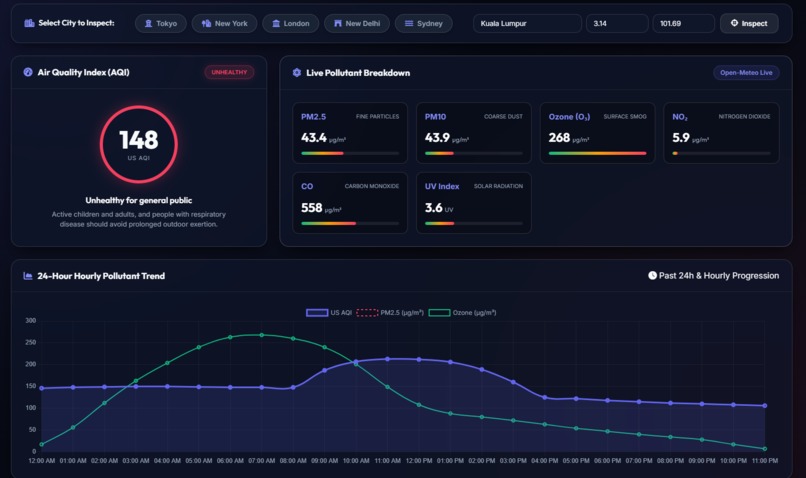Click the PM10 level progress bar
Viewport: 806px width, 478px height.
[x=474, y=153]
